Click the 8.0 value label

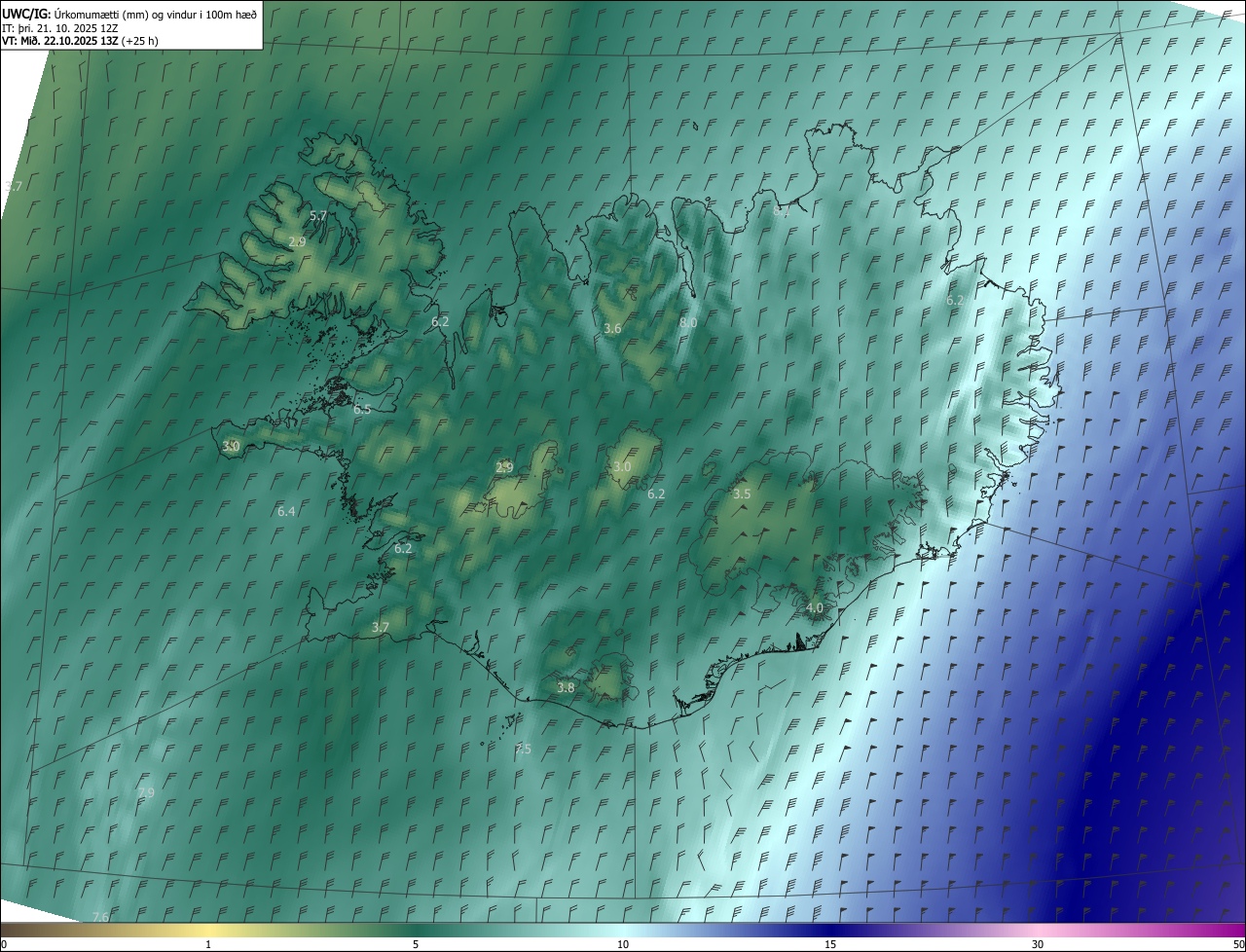click(x=688, y=322)
